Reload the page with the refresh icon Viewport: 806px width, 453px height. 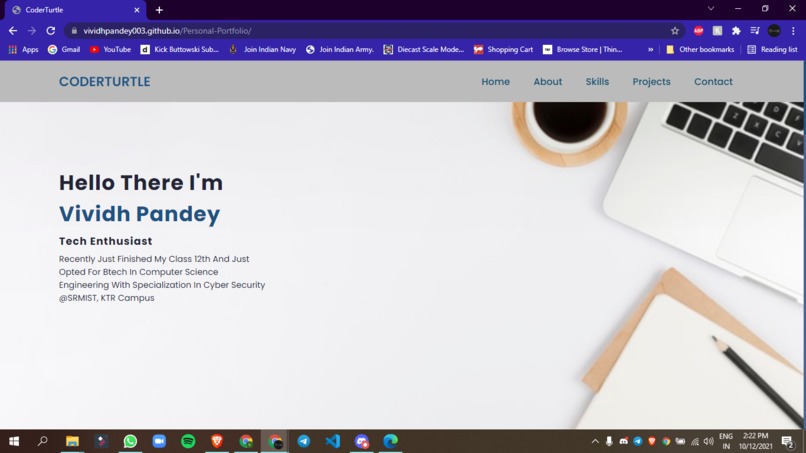coord(50,31)
